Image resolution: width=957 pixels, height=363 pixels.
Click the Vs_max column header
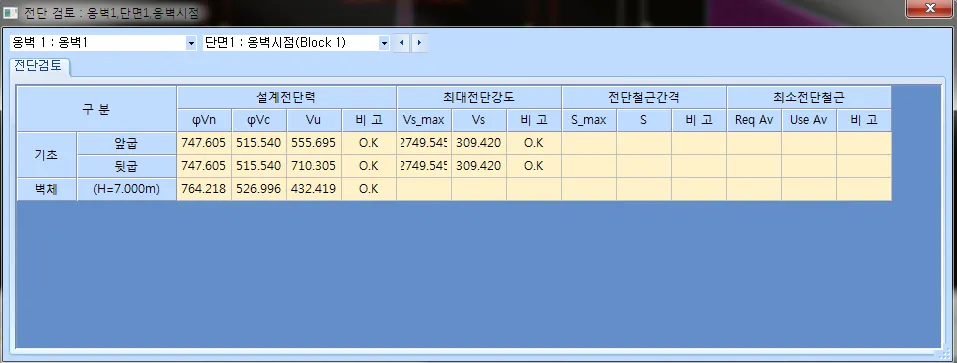tap(424, 120)
